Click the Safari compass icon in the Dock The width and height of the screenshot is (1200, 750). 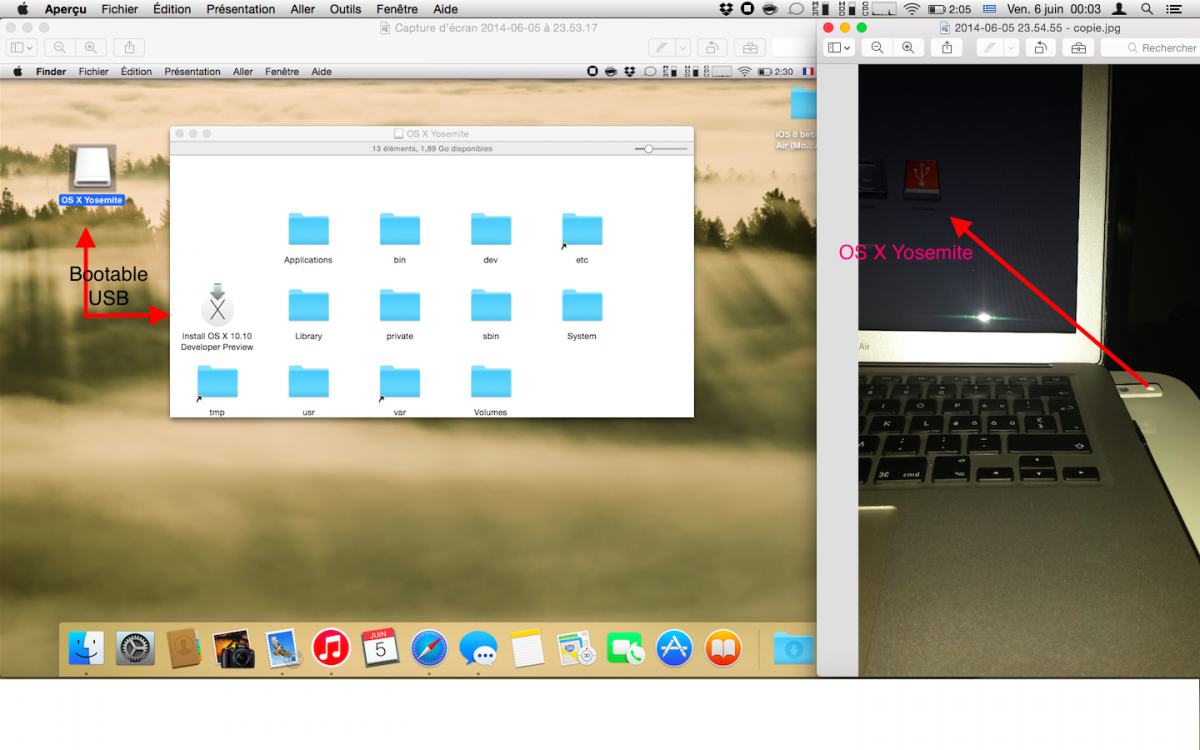(429, 649)
